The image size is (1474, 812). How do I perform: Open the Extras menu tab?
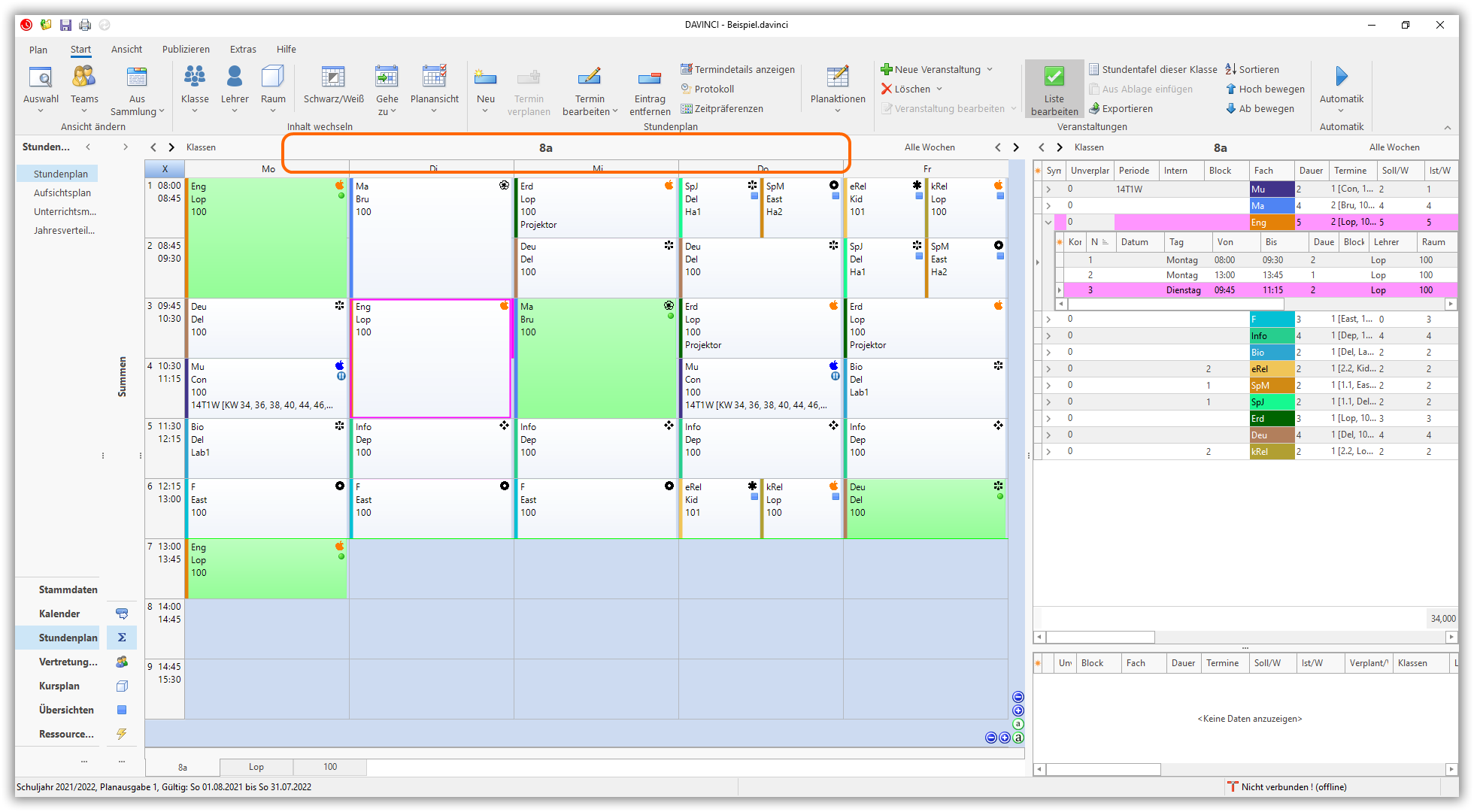[x=243, y=49]
